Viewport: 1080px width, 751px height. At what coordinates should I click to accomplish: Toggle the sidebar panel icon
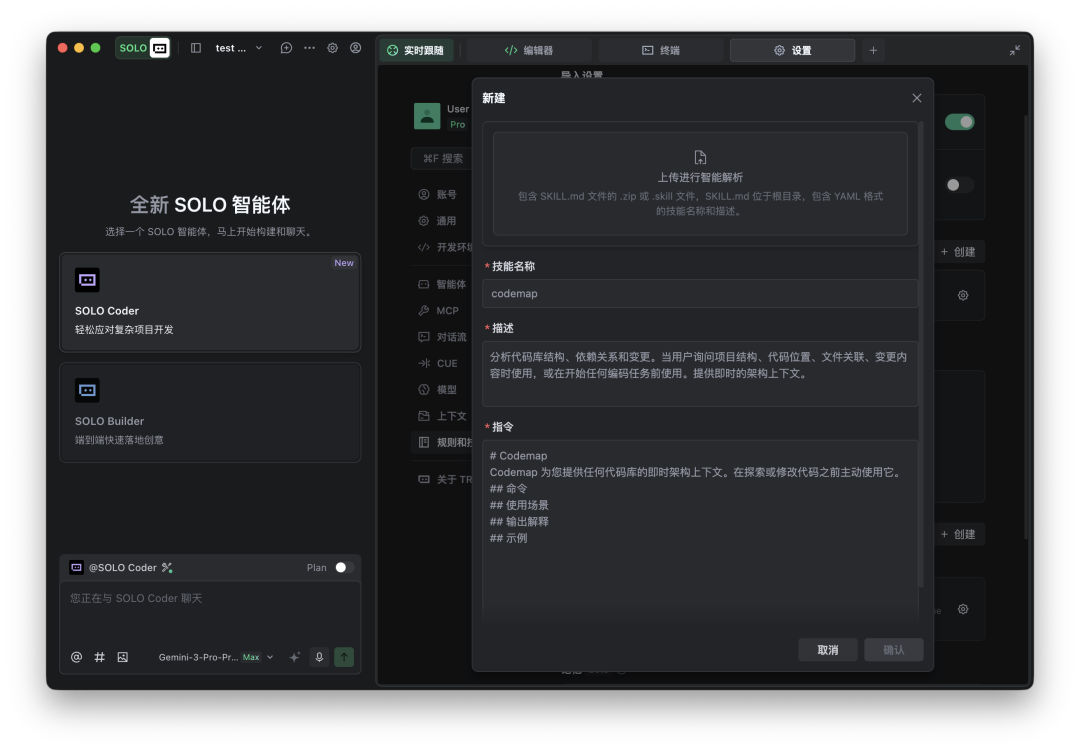[x=196, y=48]
